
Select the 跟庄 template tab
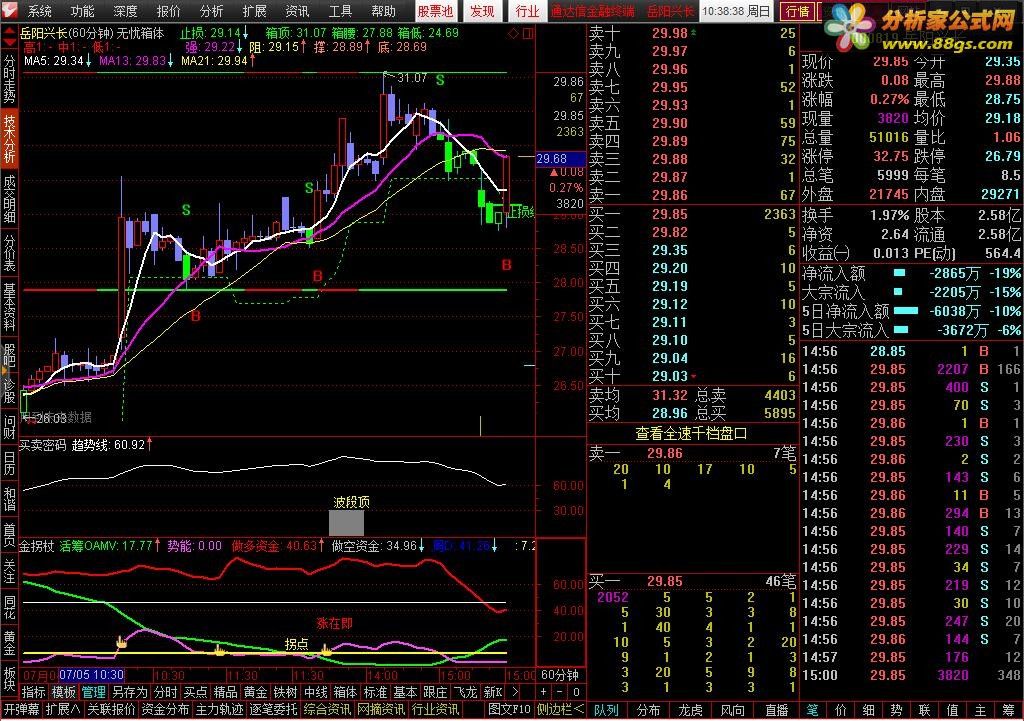435,692
